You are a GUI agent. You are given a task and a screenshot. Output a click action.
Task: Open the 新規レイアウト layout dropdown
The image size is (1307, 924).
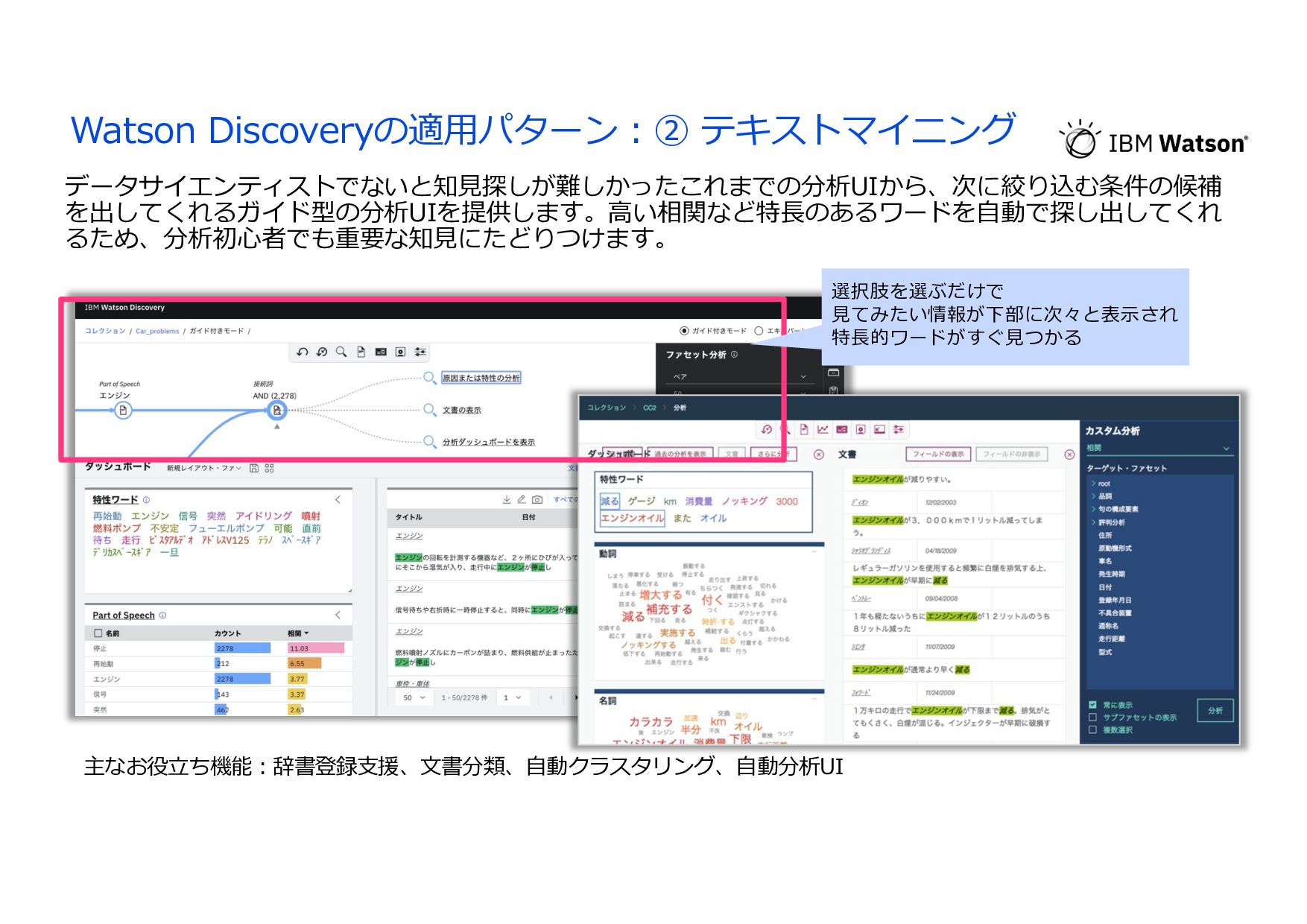[203, 468]
